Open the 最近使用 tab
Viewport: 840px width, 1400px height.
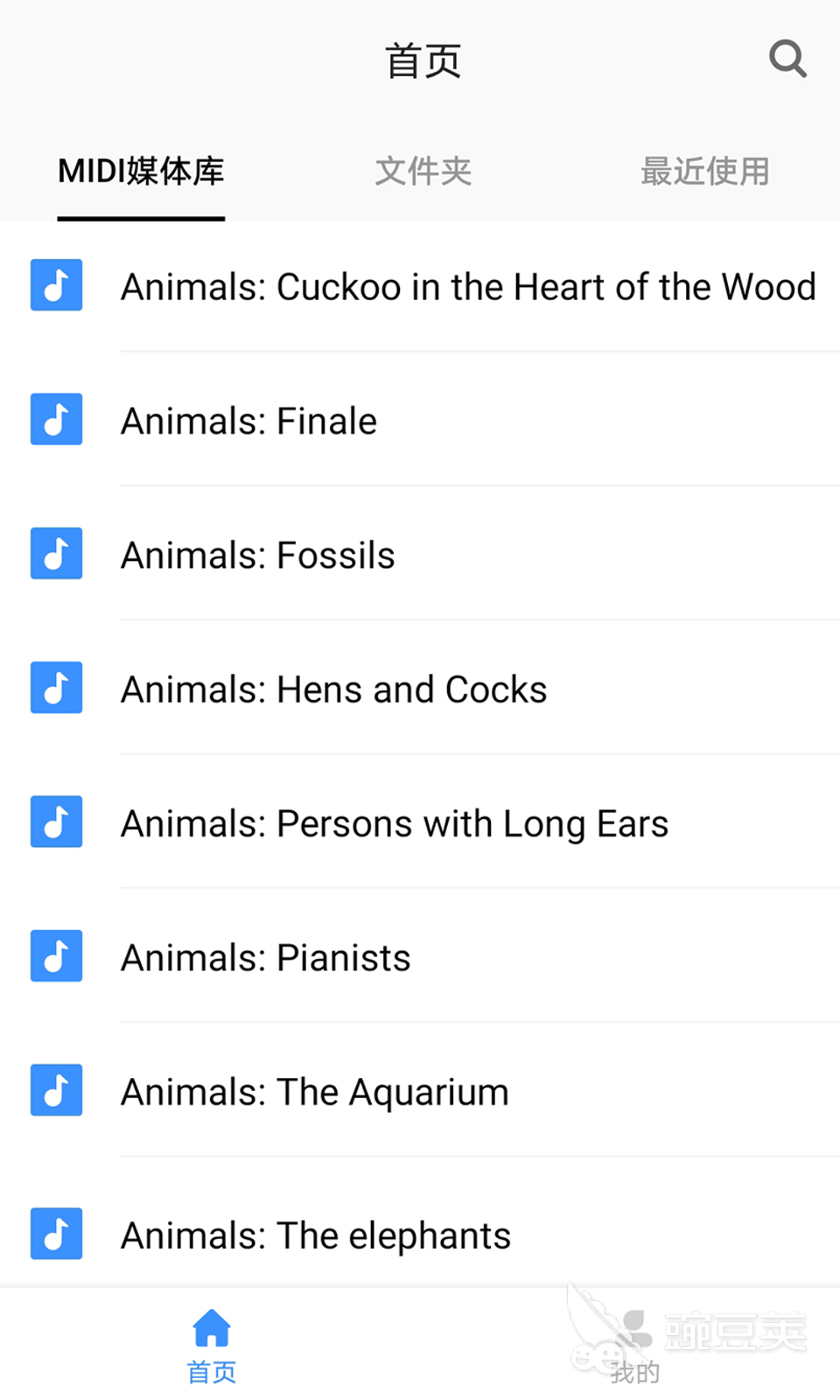(705, 171)
